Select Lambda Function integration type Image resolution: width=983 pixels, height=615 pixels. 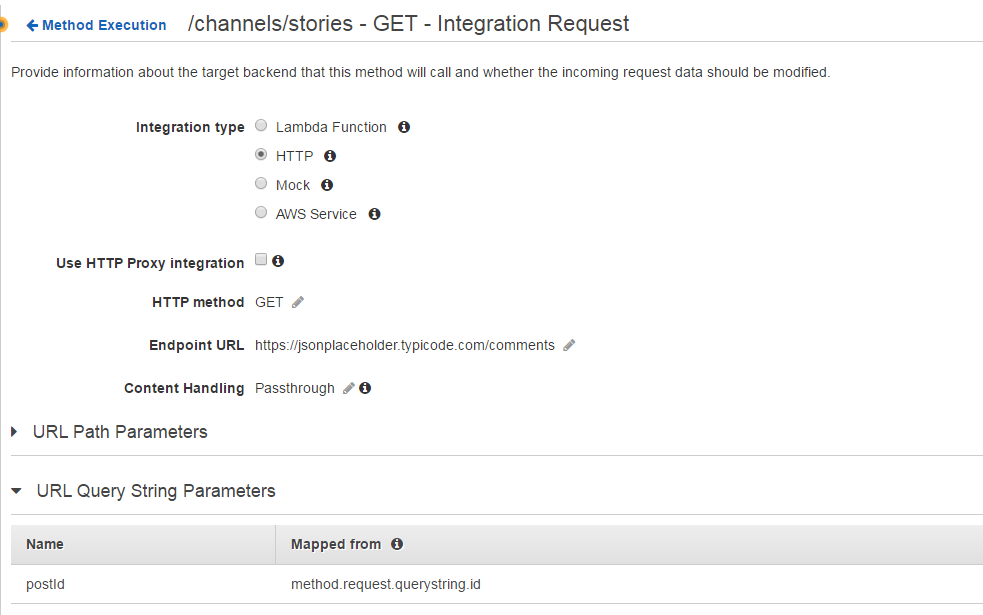(x=261, y=126)
